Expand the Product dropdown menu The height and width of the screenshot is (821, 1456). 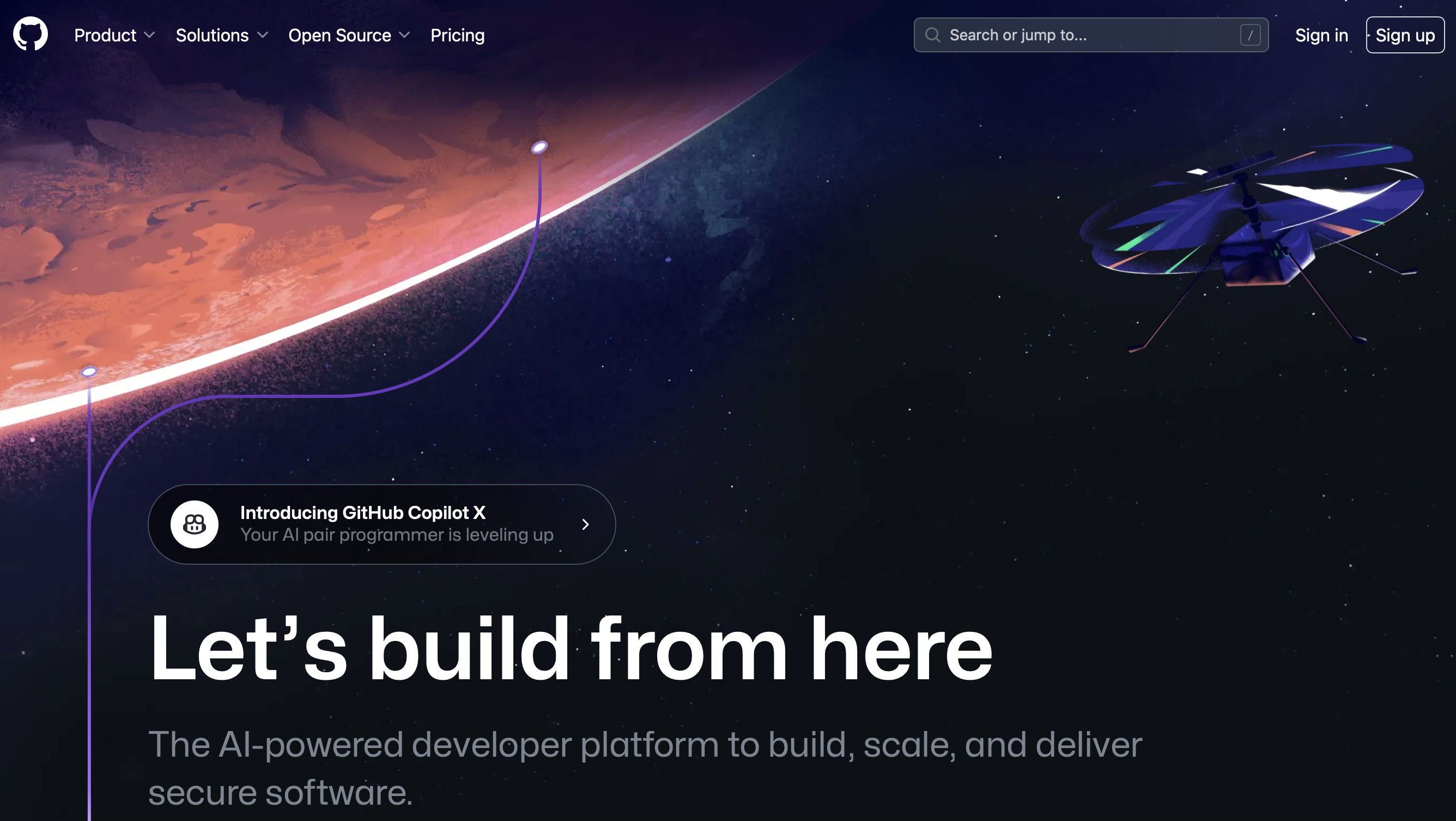pyautogui.click(x=114, y=35)
